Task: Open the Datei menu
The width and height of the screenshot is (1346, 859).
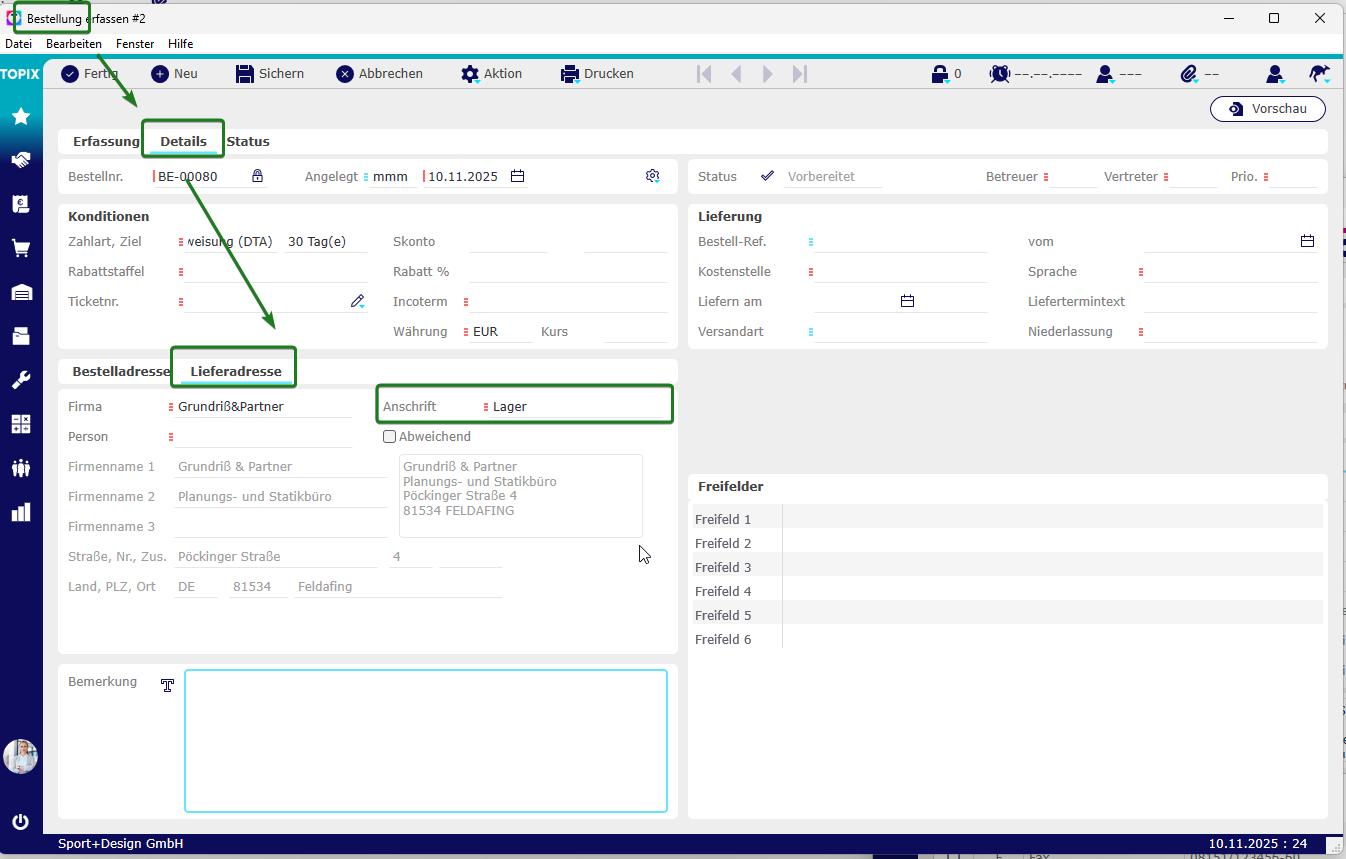Action: [19, 44]
